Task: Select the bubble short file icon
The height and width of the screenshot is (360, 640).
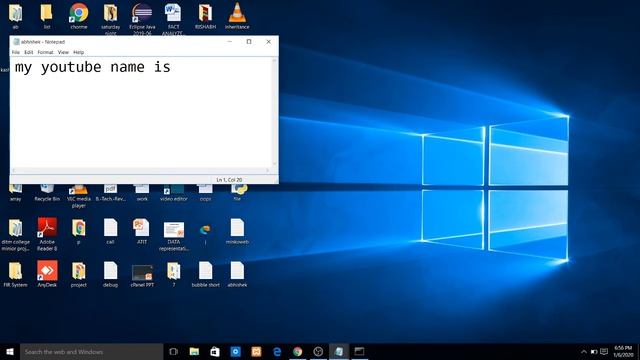Action: coord(205,274)
